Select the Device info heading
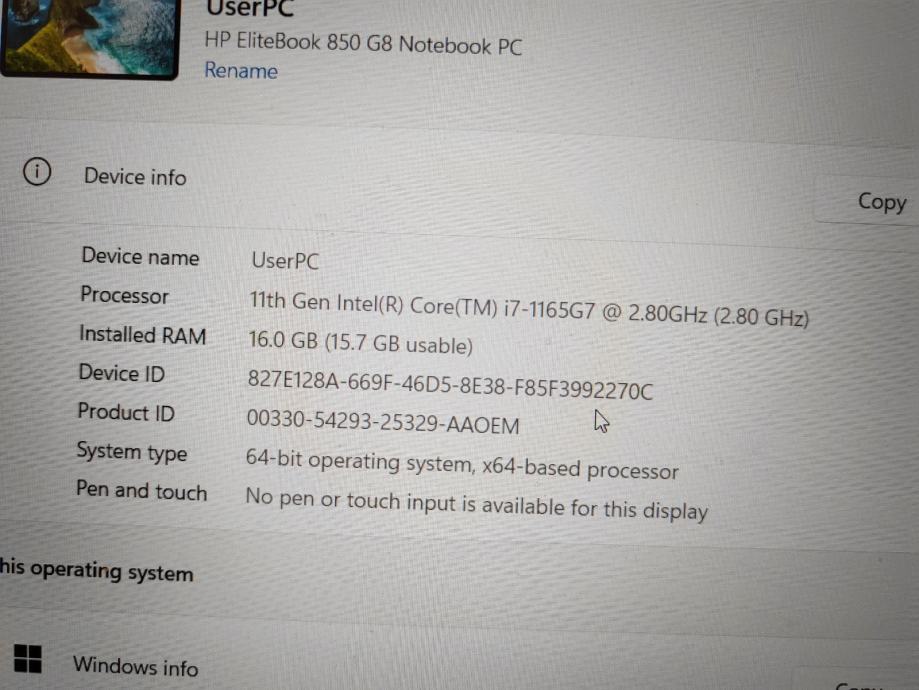 pos(135,176)
